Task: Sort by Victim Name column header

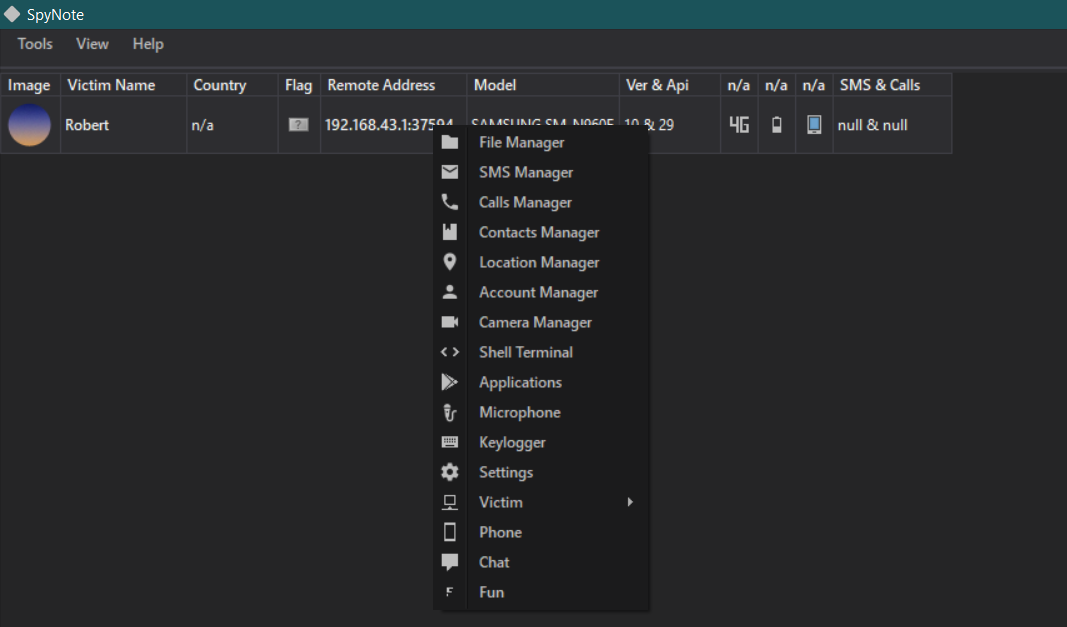Action: coord(124,85)
